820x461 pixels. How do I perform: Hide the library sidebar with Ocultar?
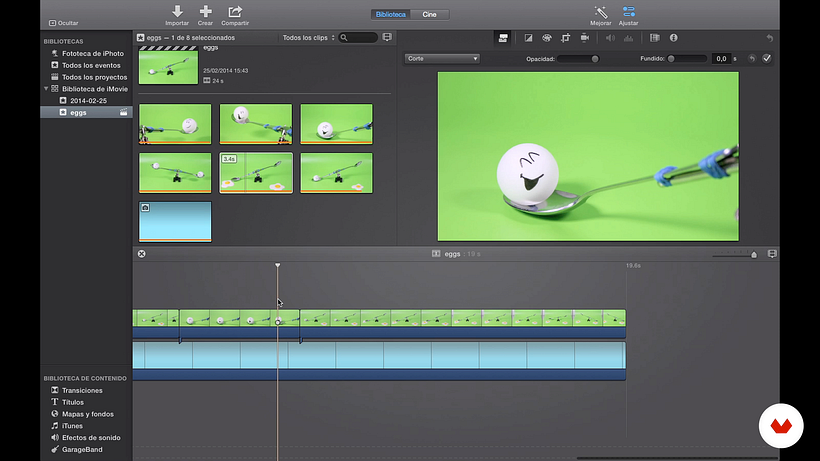point(62,21)
